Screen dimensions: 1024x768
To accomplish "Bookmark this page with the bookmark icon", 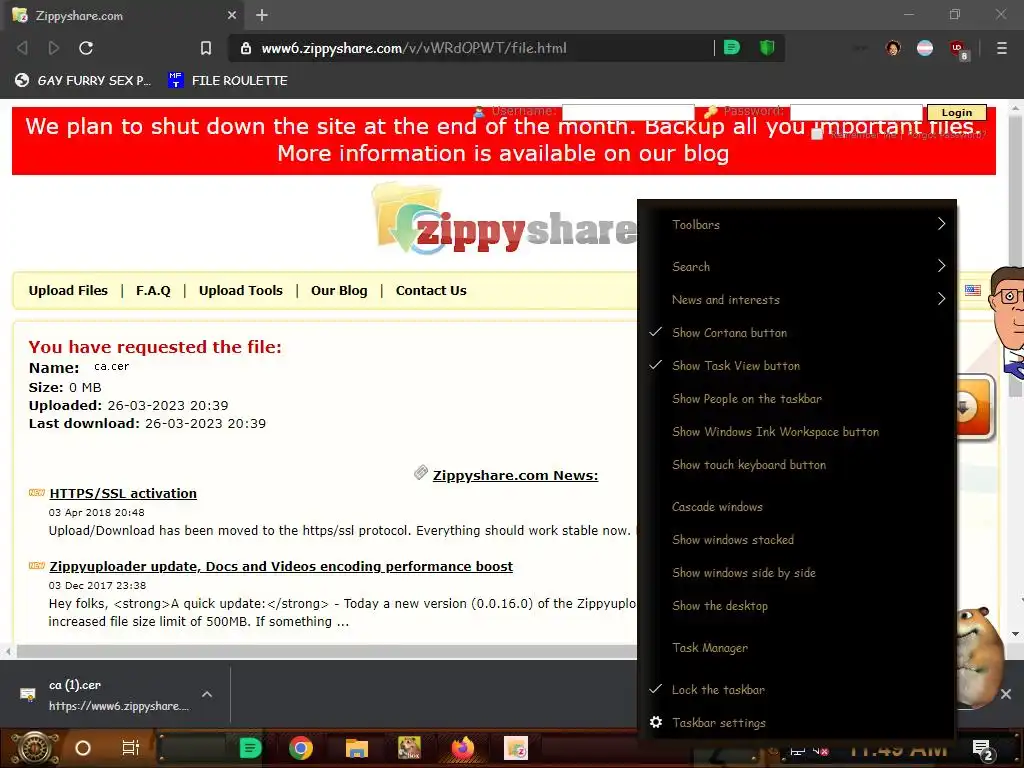I will tap(206, 48).
